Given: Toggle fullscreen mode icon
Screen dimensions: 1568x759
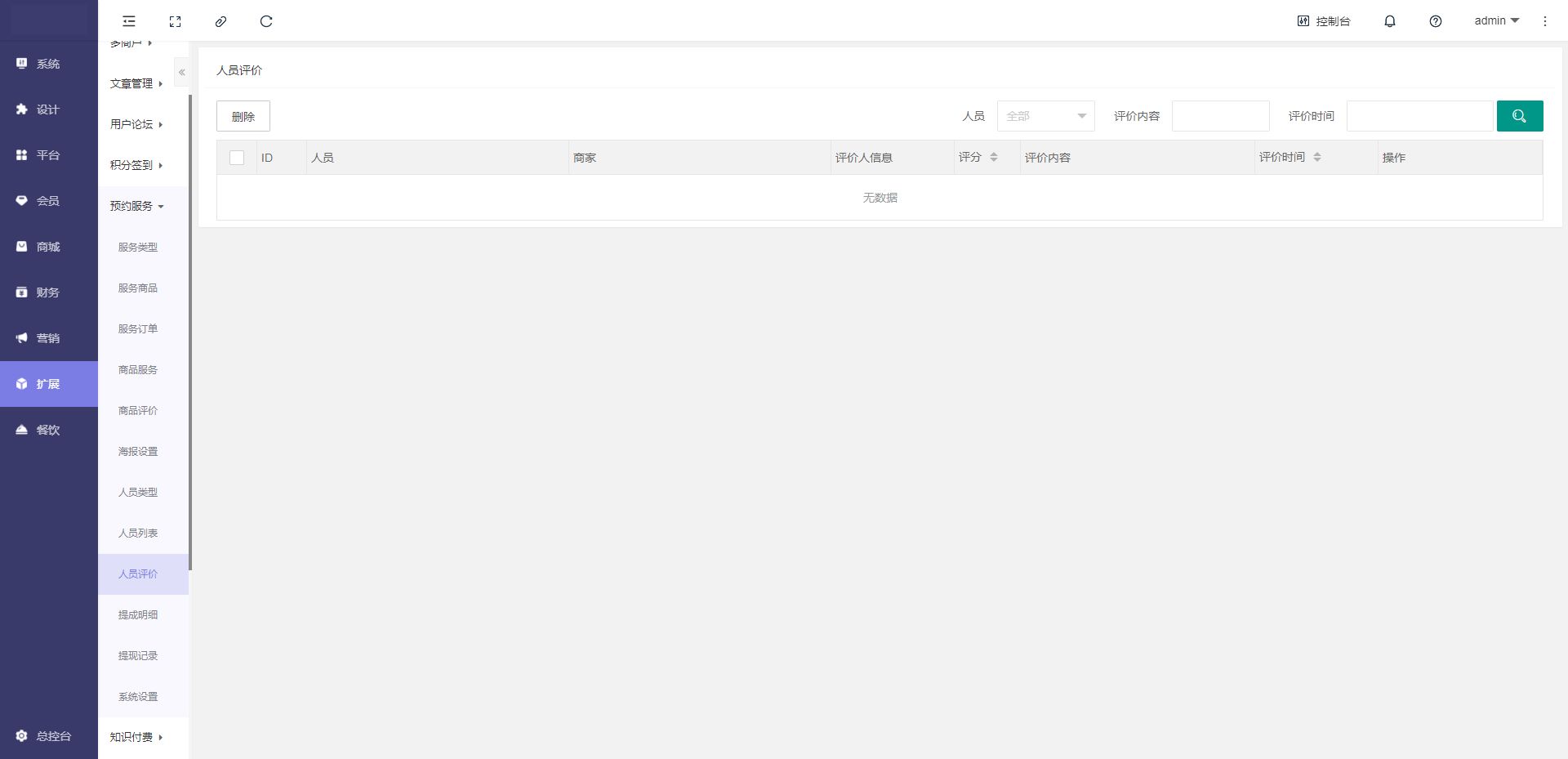Looking at the screenshot, I should (175, 21).
